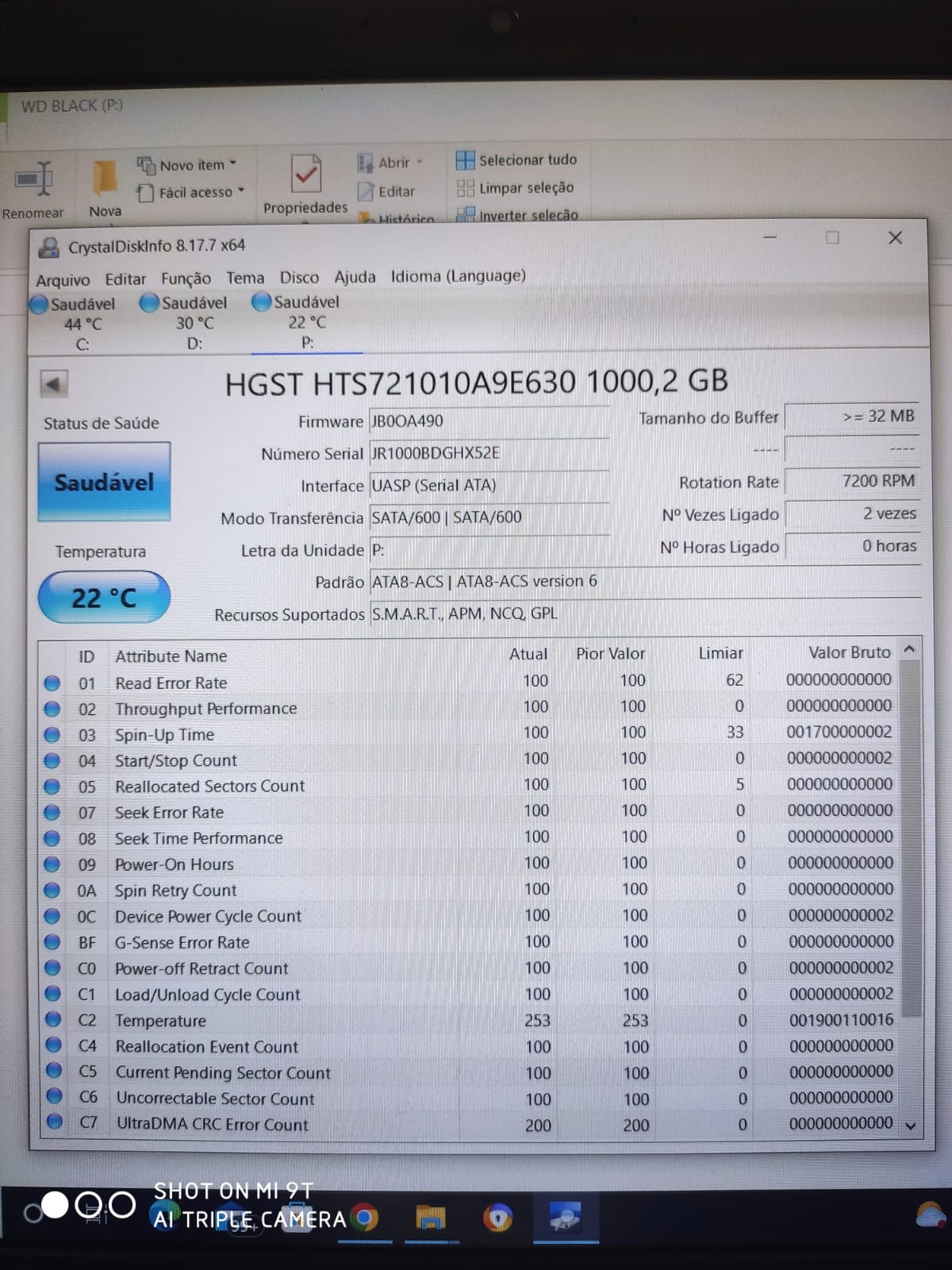The width and height of the screenshot is (952, 1270).
Task: Open the Disco menu
Action: 299,277
